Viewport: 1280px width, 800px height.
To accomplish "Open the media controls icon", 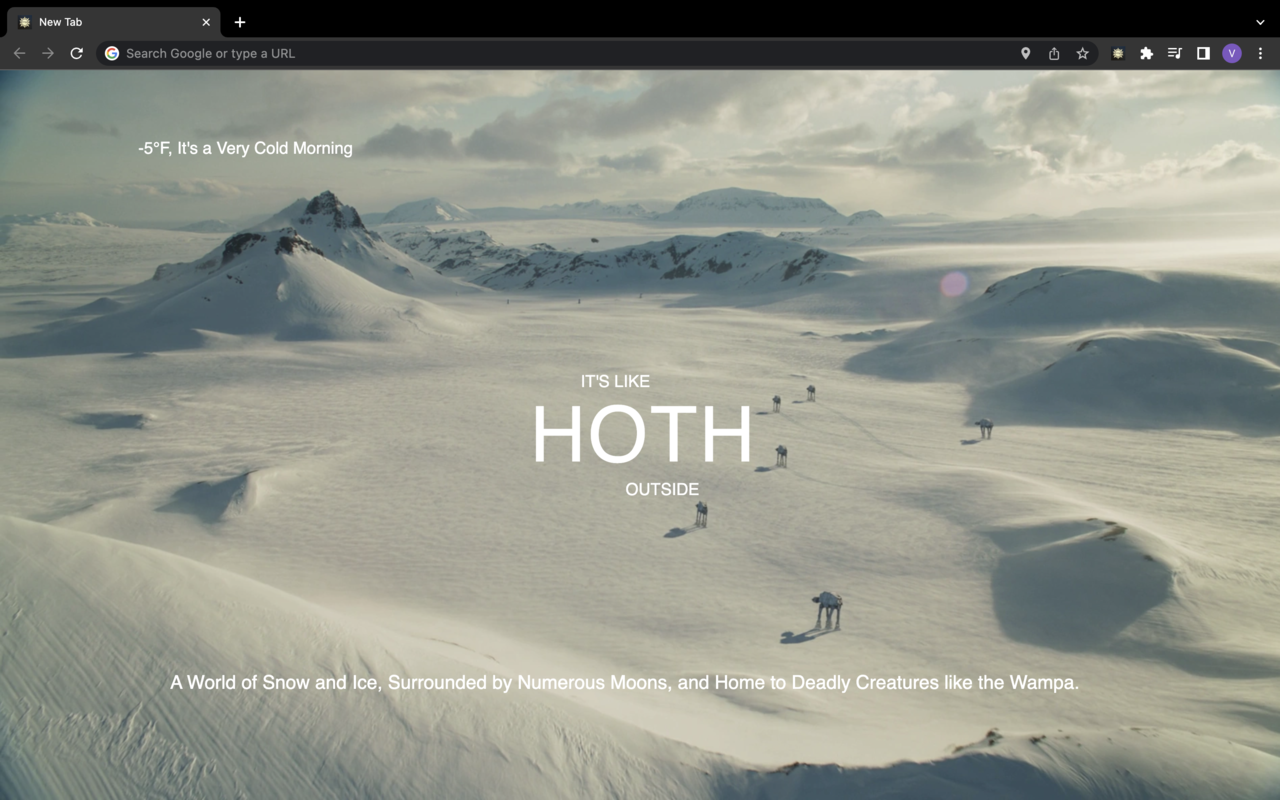I will (x=1174, y=53).
